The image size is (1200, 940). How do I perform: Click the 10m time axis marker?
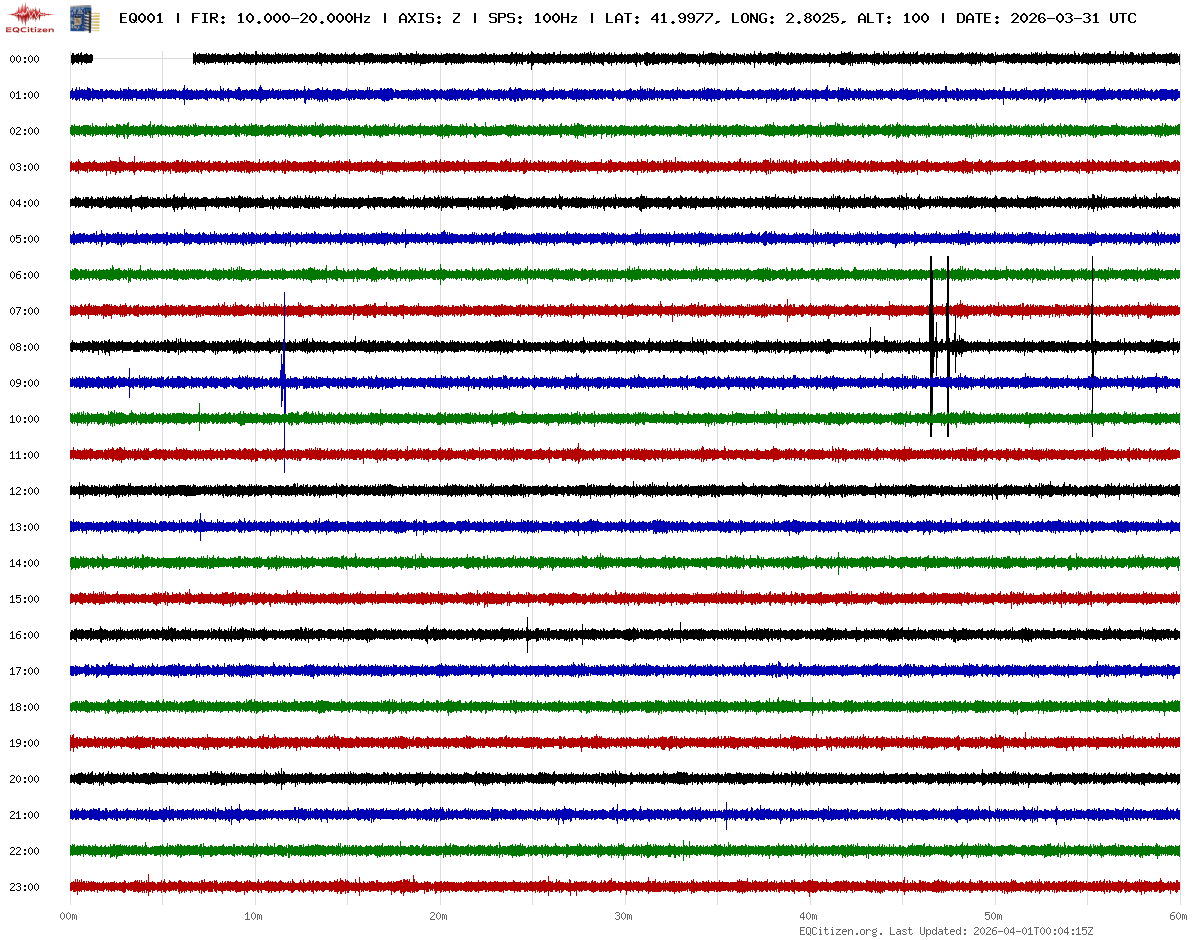click(x=254, y=916)
